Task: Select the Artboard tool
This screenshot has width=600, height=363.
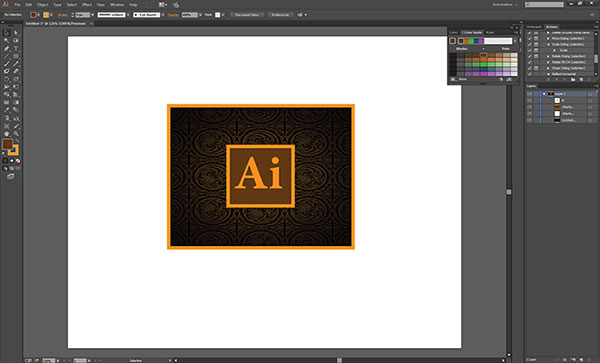Action: pyautogui.click(x=6, y=126)
